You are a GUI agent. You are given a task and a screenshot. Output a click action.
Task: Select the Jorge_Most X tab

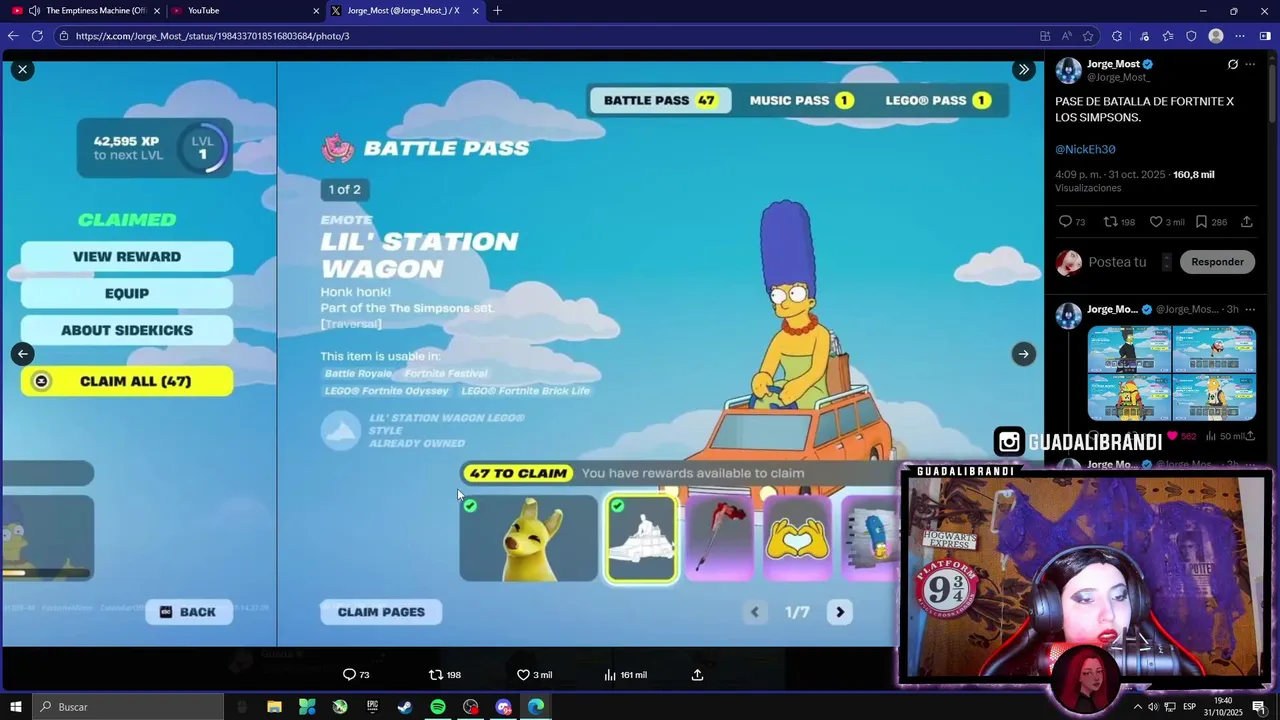404,10
